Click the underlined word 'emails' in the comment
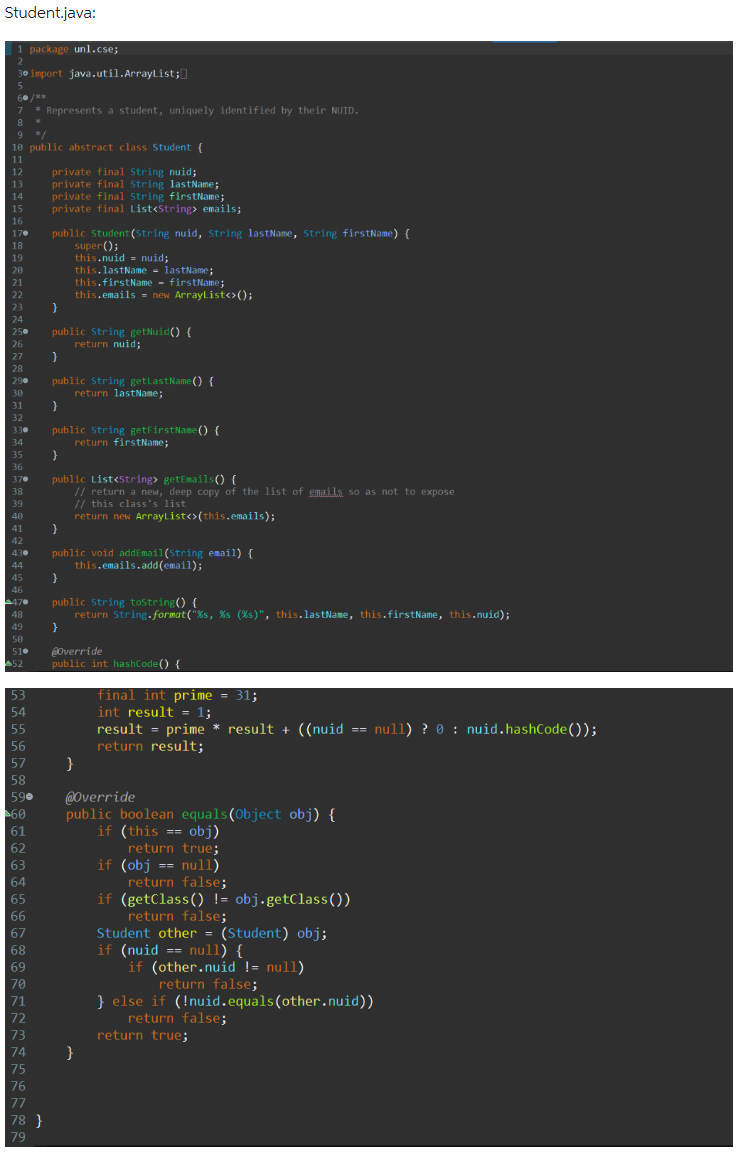 pos(326,492)
